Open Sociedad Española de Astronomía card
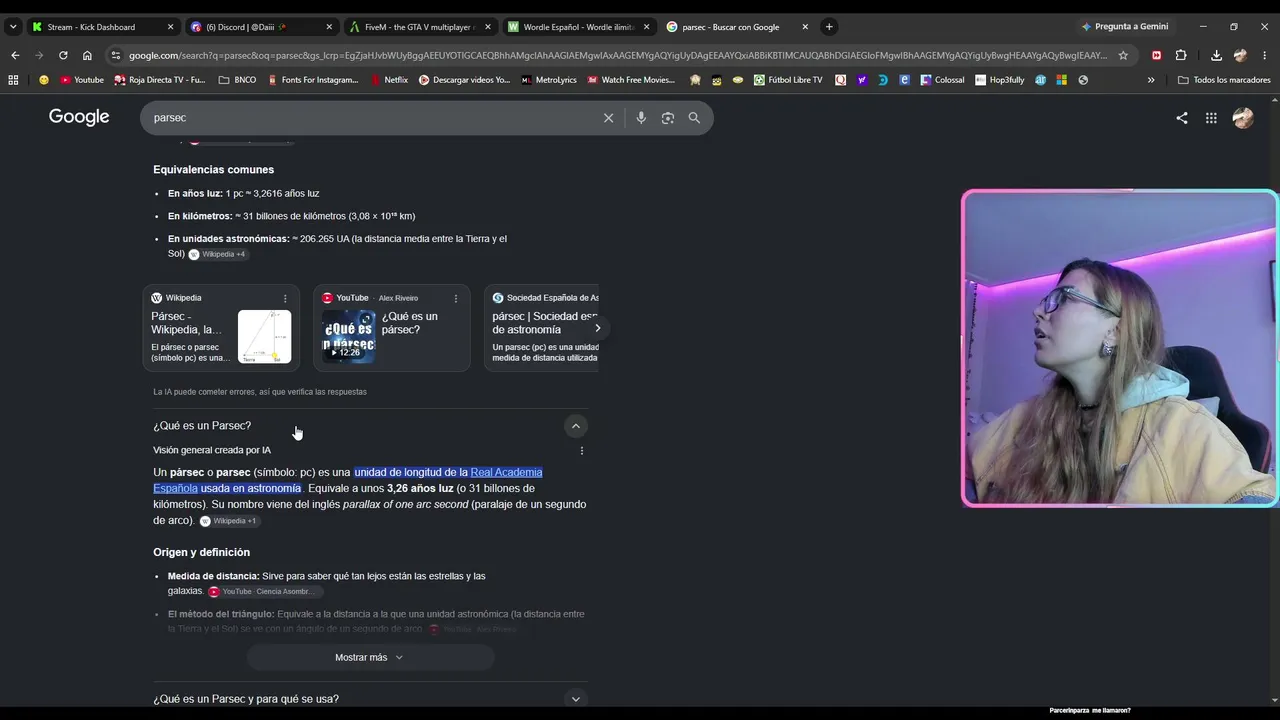The width and height of the screenshot is (1280, 720). pyautogui.click(x=541, y=328)
